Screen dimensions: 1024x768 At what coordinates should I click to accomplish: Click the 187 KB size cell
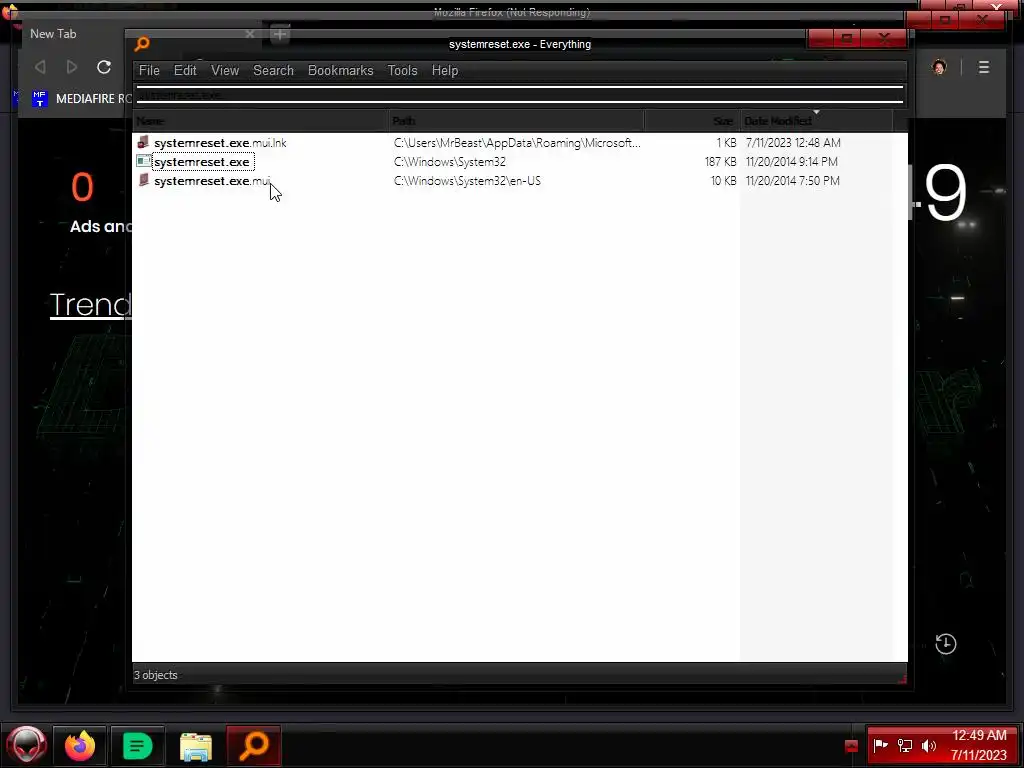pyautogui.click(x=720, y=161)
